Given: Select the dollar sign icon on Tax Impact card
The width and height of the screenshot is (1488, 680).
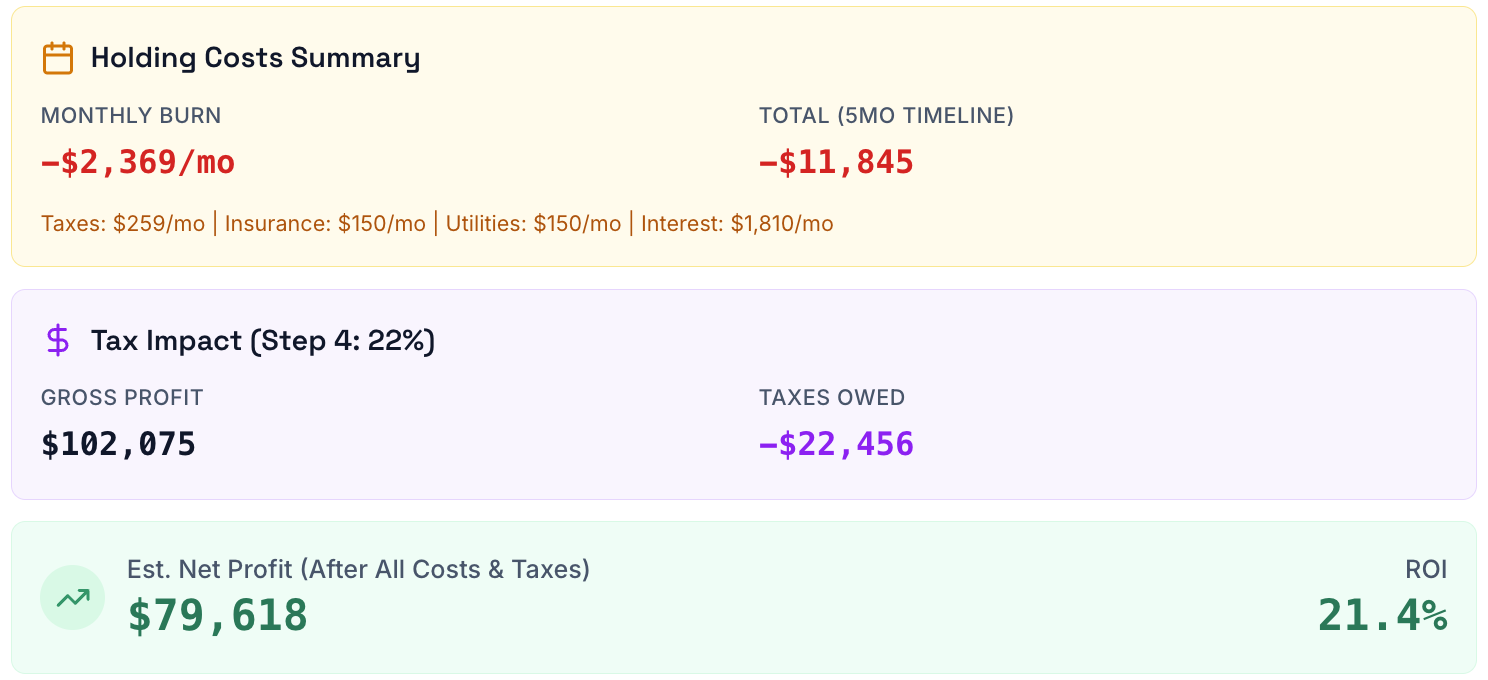Looking at the screenshot, I should click(x=58, y=340).
